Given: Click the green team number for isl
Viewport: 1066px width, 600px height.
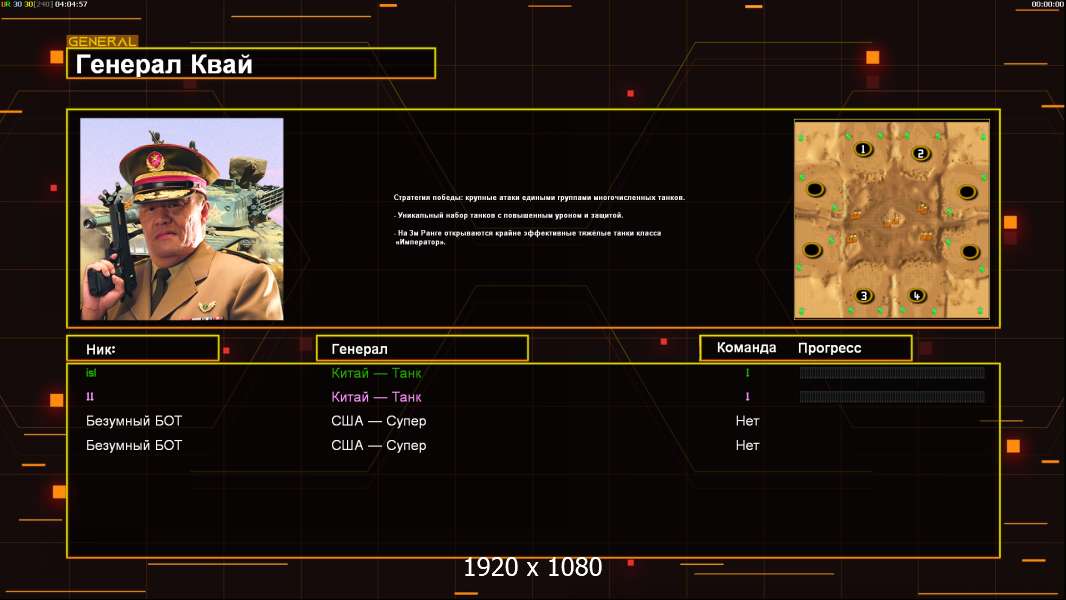Looking at the screenshot, I should tap(747, 372).
